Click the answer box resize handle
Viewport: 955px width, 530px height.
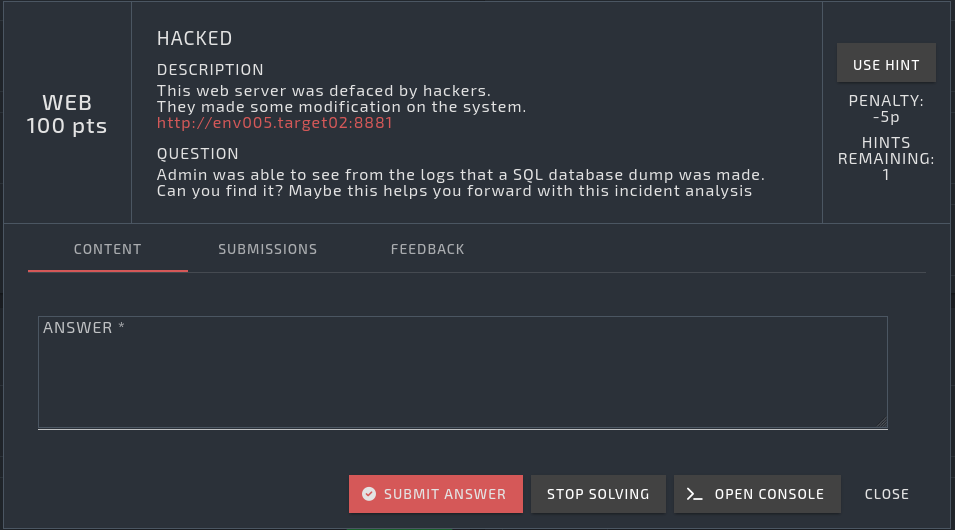(x=881, y=423)
